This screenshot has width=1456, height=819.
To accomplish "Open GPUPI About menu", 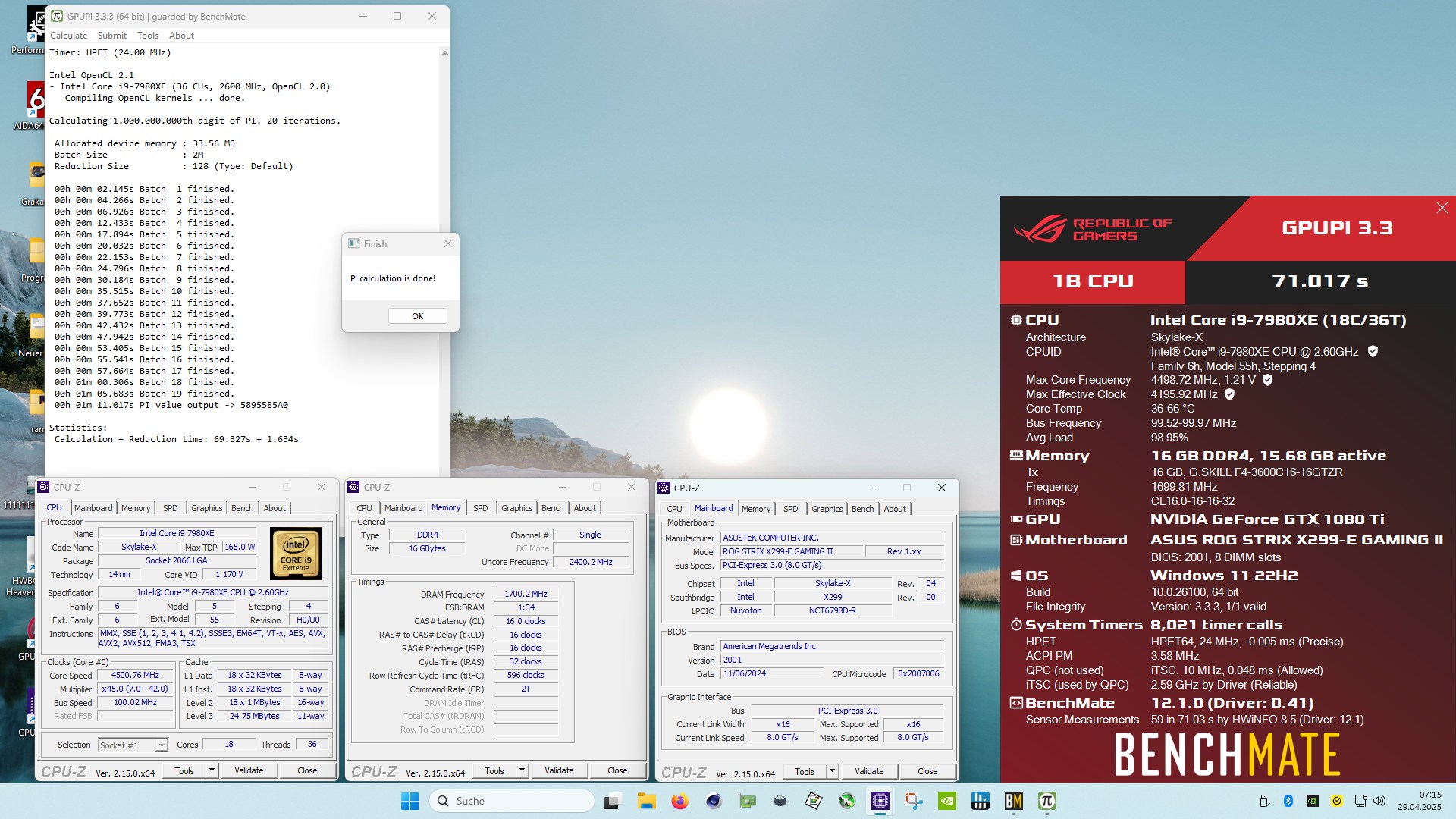I will coord(181,36).
